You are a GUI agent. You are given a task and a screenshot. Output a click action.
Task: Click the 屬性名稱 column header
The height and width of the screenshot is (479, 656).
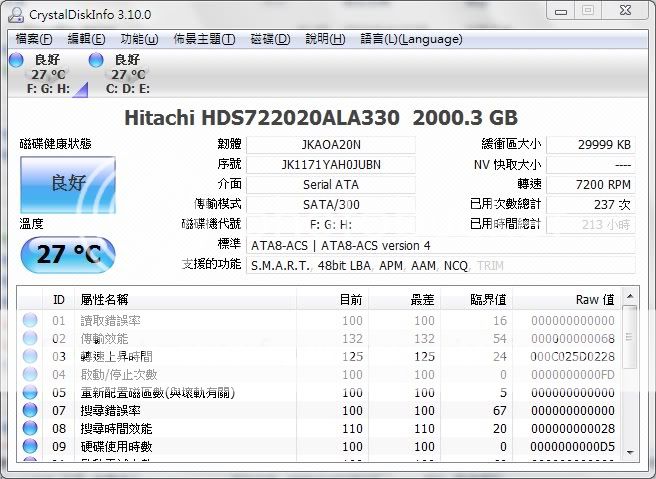[x=185, y=299]
